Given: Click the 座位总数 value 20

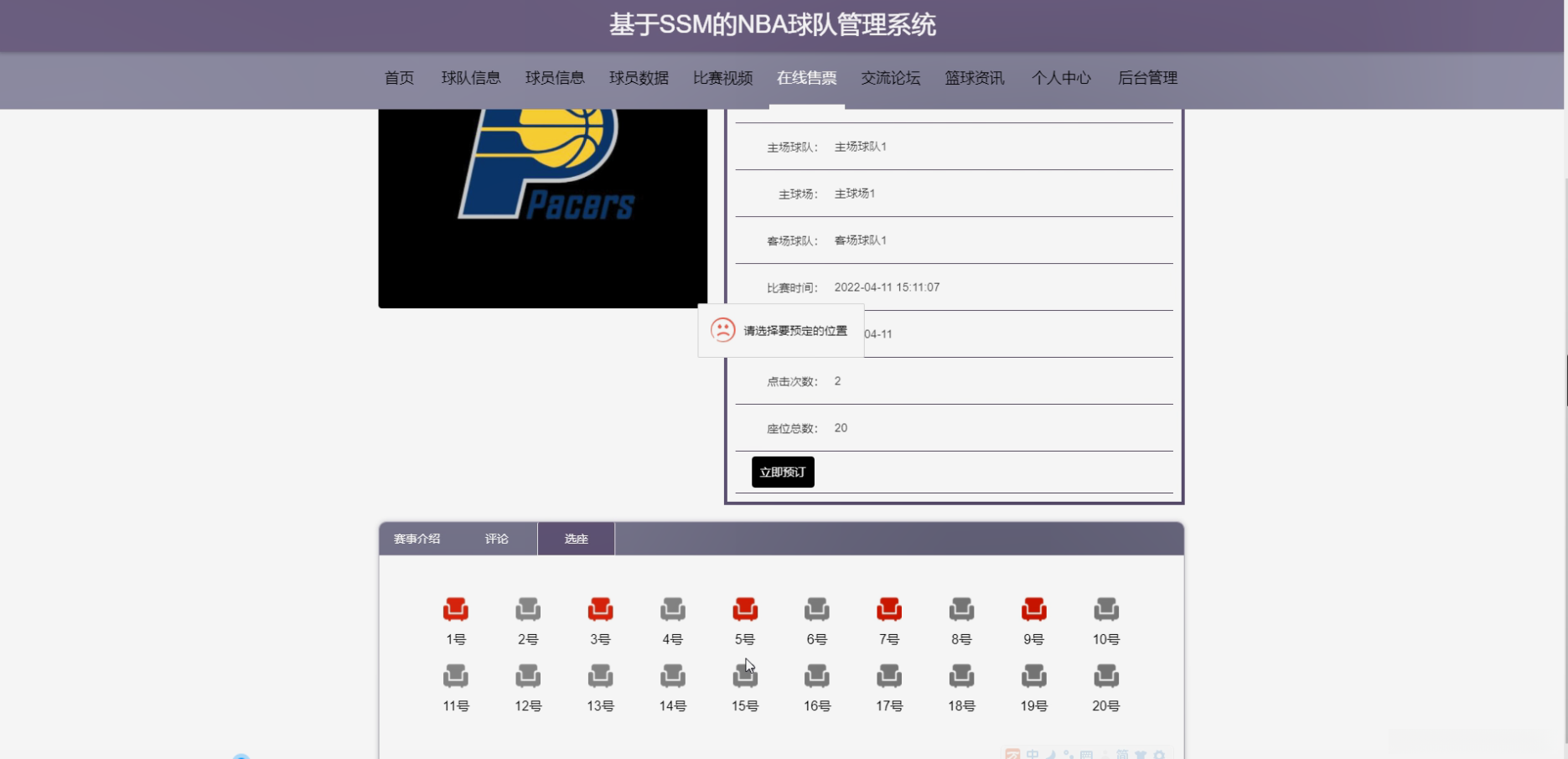Looking at the screenshot, I should [x=841, y=428].
